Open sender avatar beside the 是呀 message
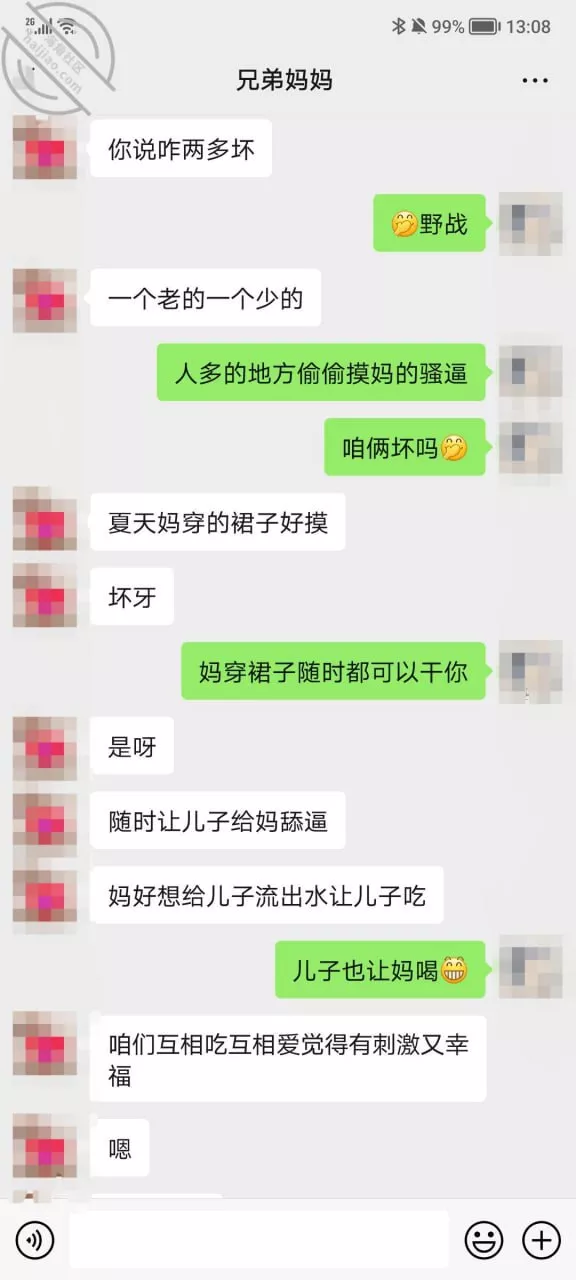Viewport: 576px width, 1280px height. 45,746
